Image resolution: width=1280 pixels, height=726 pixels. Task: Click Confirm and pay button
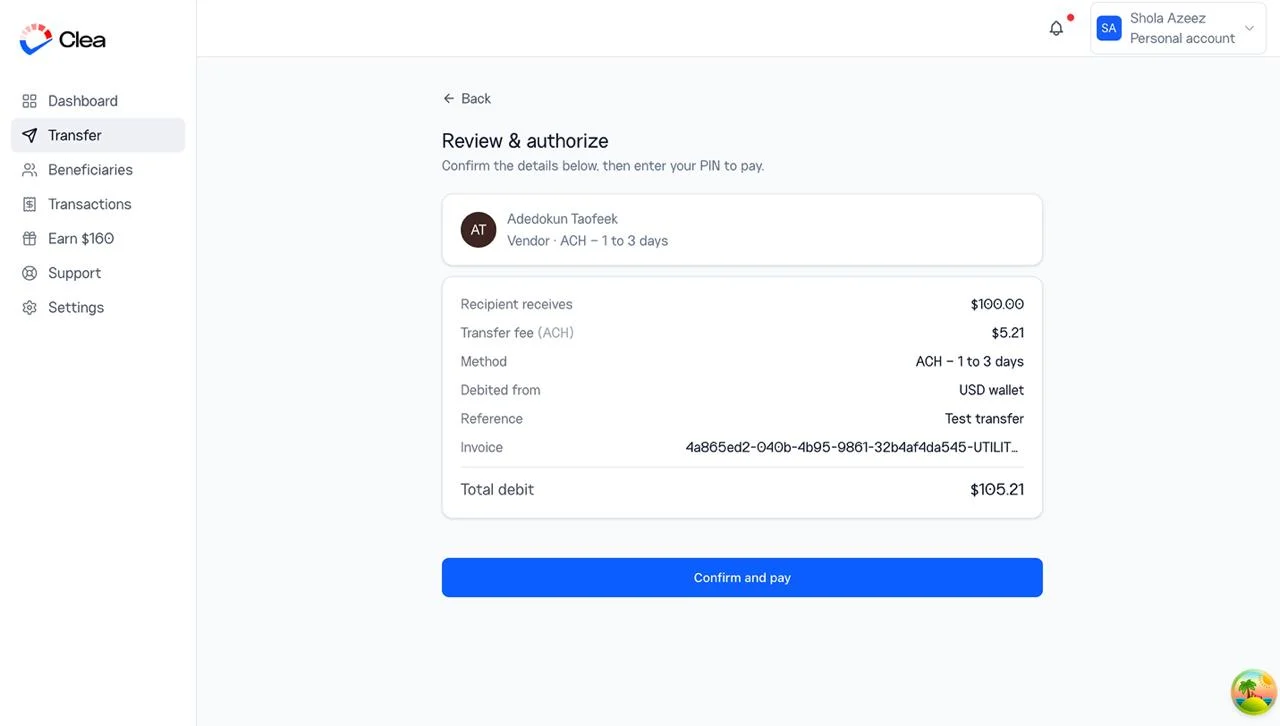tap(742, 578)
